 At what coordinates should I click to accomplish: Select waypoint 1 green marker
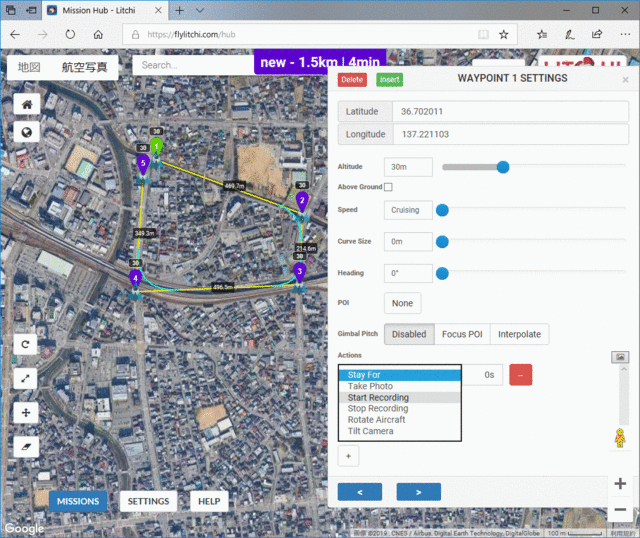[x=156, y=147]
